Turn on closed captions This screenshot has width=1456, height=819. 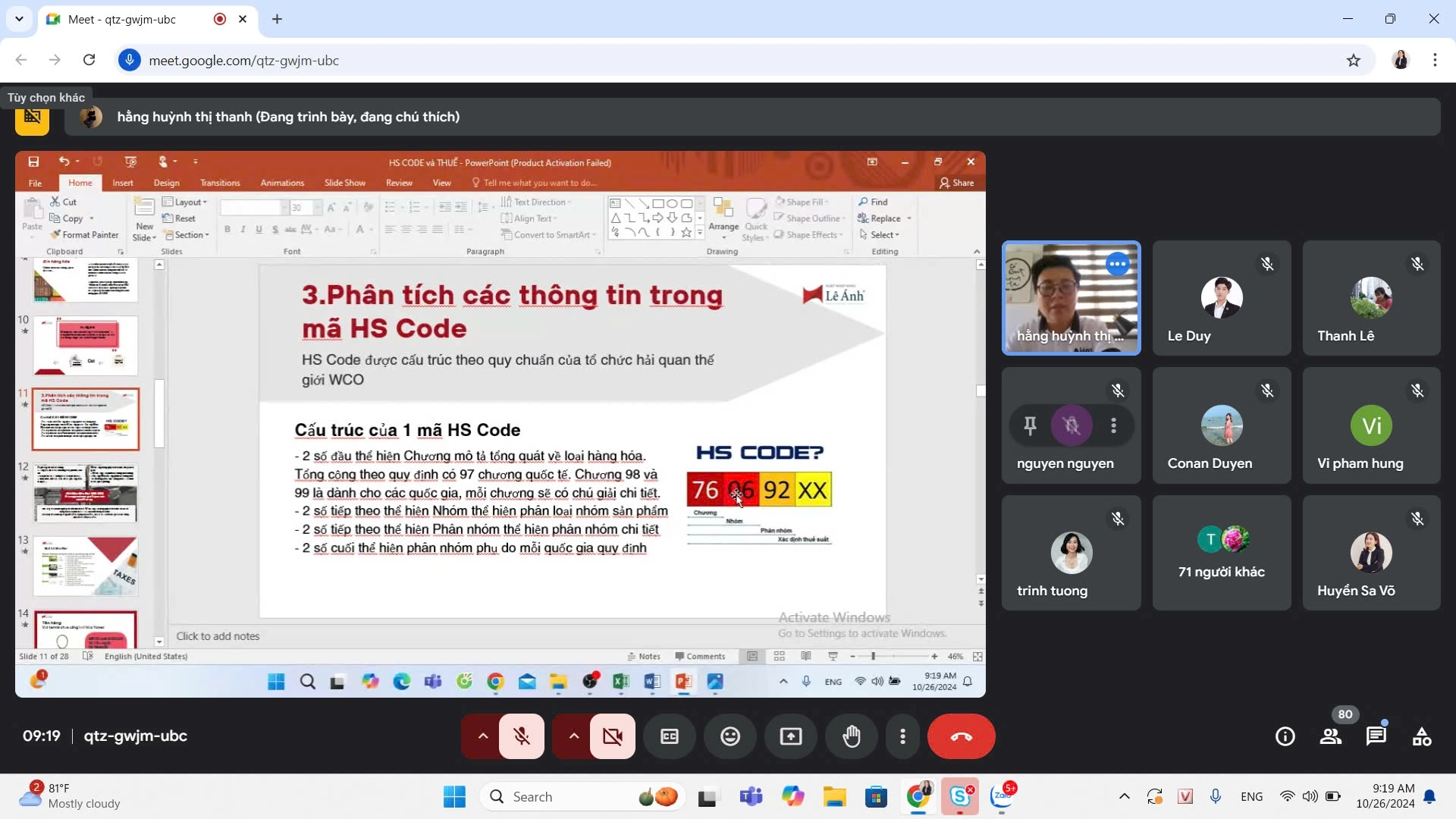tap(670, 736)
